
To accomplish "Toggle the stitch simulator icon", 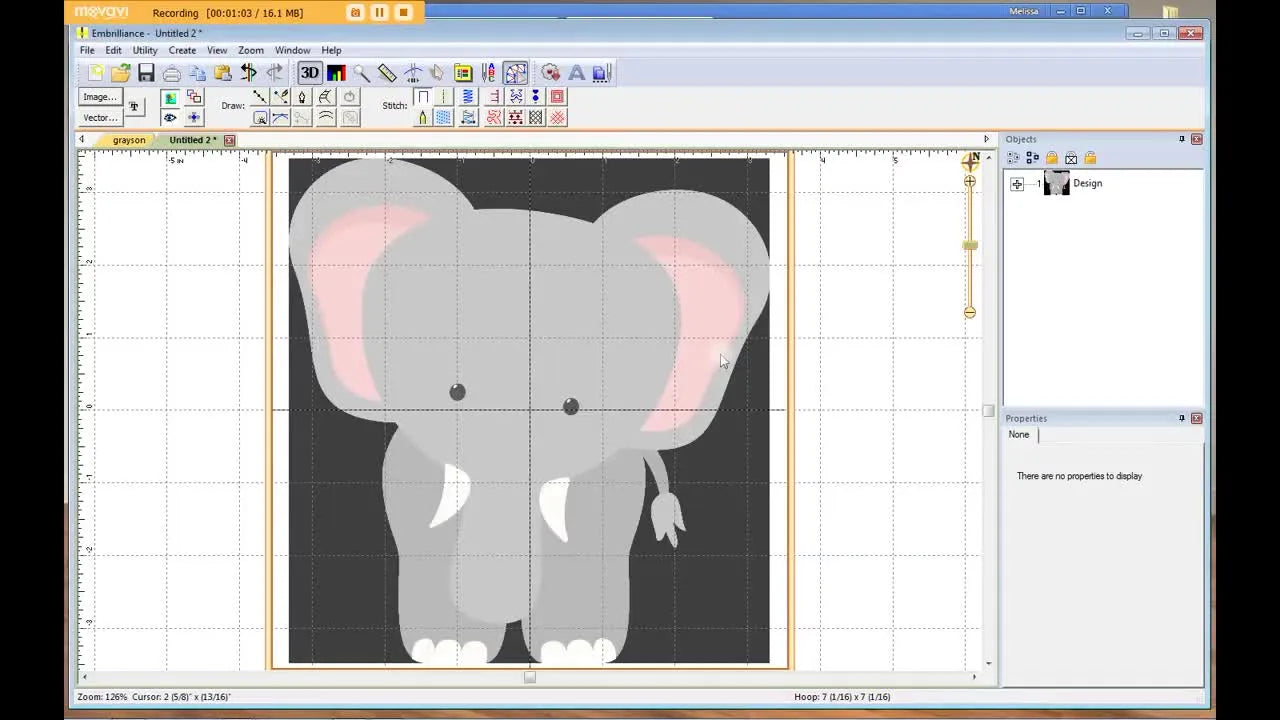I will click(x=515, y=73).
